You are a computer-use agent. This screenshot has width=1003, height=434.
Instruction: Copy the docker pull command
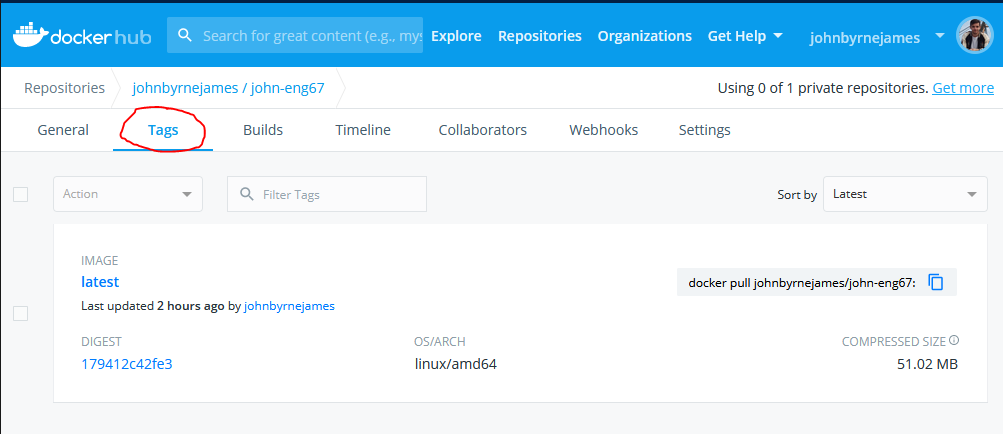tap(936, 282)
